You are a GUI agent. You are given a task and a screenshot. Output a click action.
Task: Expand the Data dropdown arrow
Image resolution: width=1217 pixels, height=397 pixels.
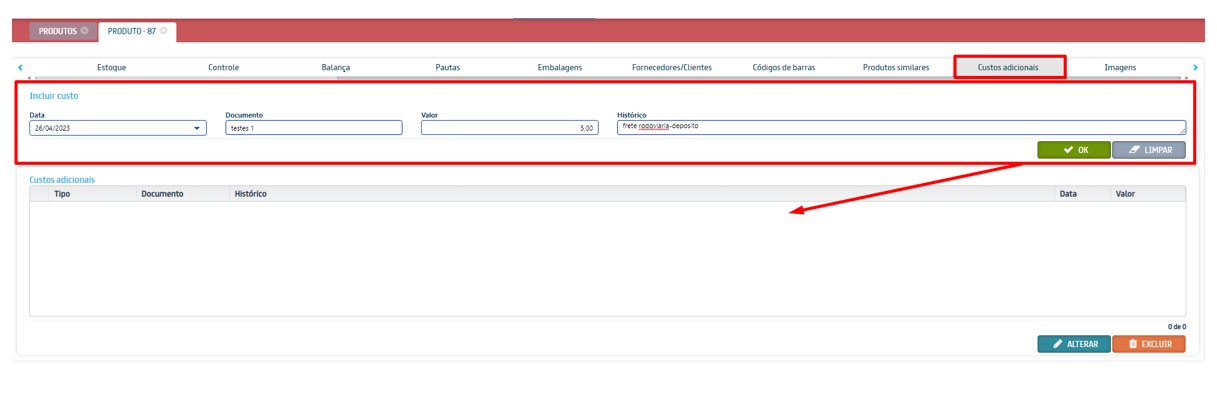pos(197,128)
